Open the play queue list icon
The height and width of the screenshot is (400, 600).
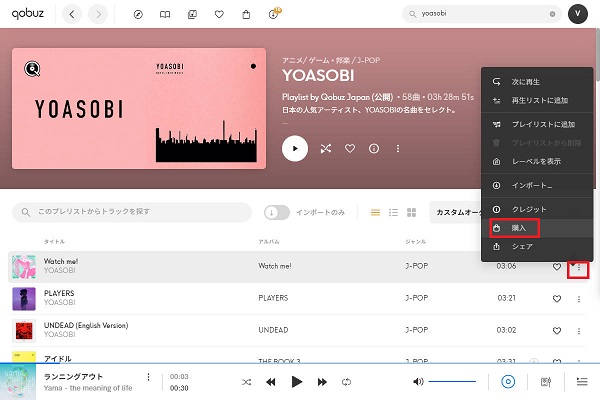(582, 382)
